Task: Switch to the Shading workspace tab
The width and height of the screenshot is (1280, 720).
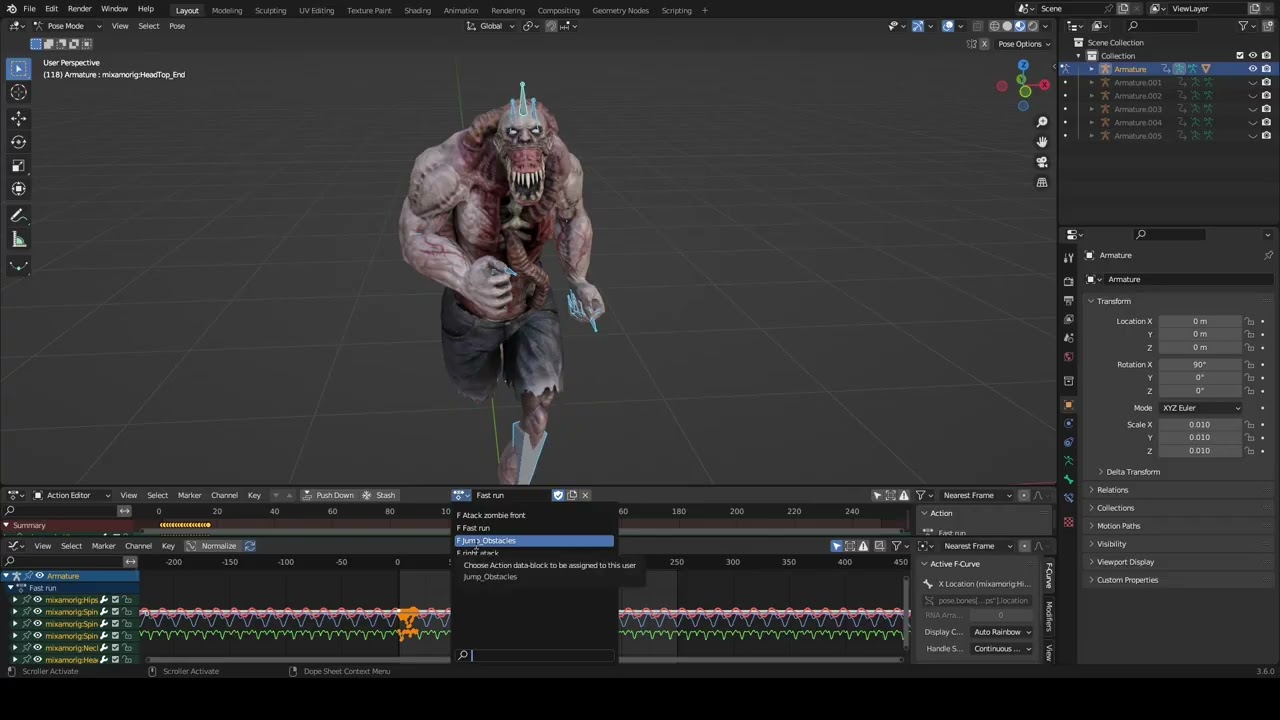Action: tap(418, 10)
